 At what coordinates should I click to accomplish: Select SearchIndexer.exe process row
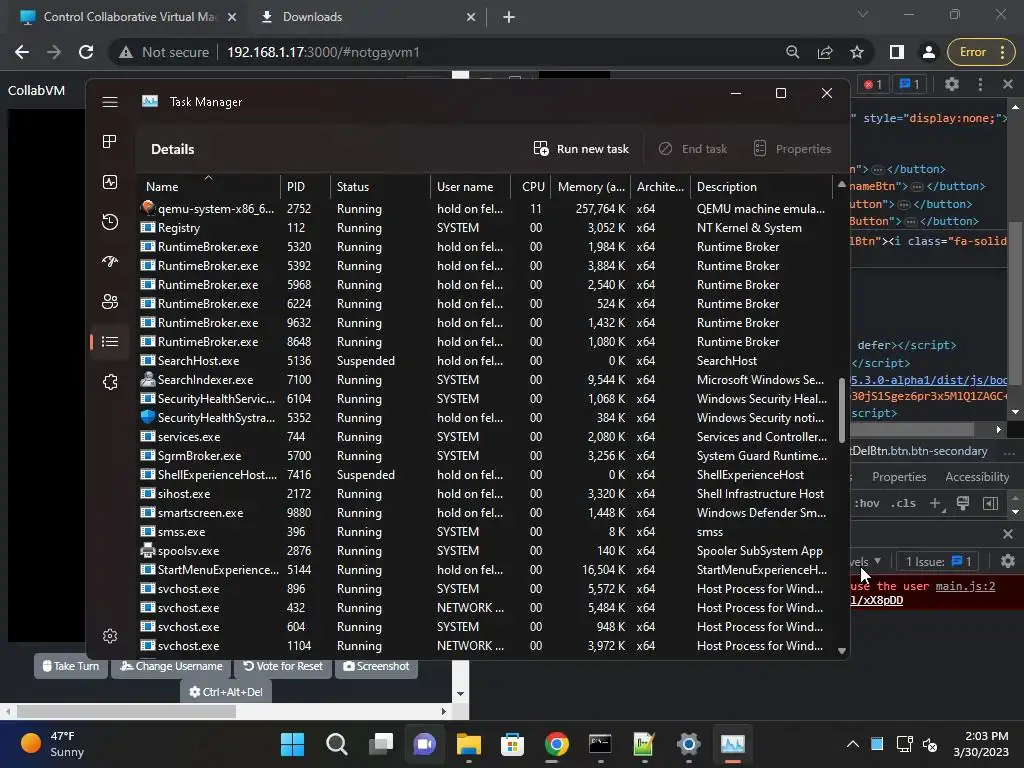(x=486, y=379)
